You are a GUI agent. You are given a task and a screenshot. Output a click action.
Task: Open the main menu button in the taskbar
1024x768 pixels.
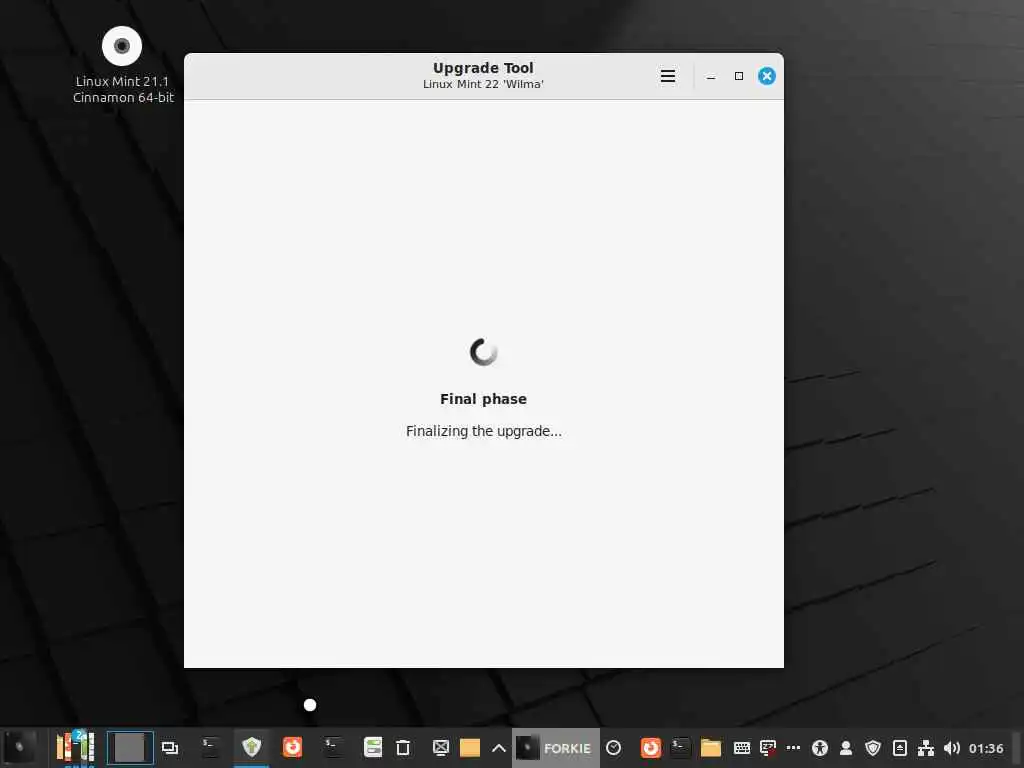coord(20,748)
